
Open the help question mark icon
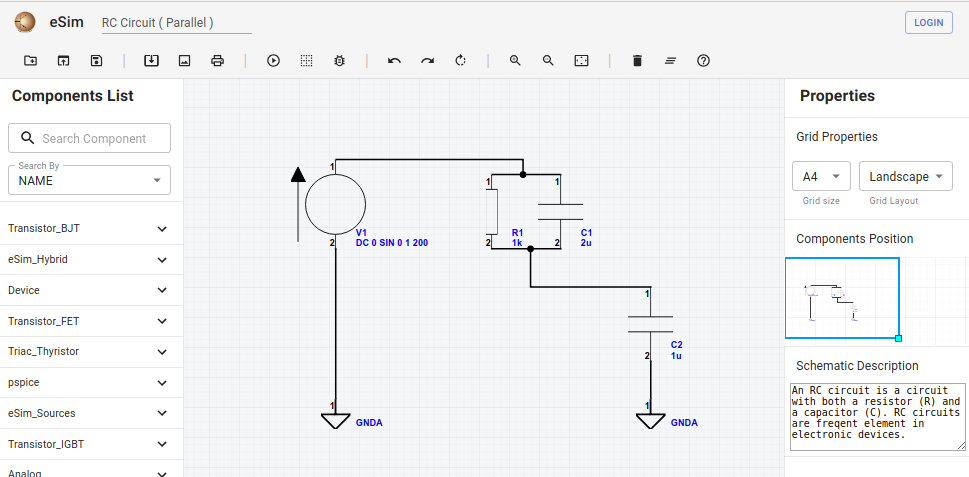click(703, 61)
